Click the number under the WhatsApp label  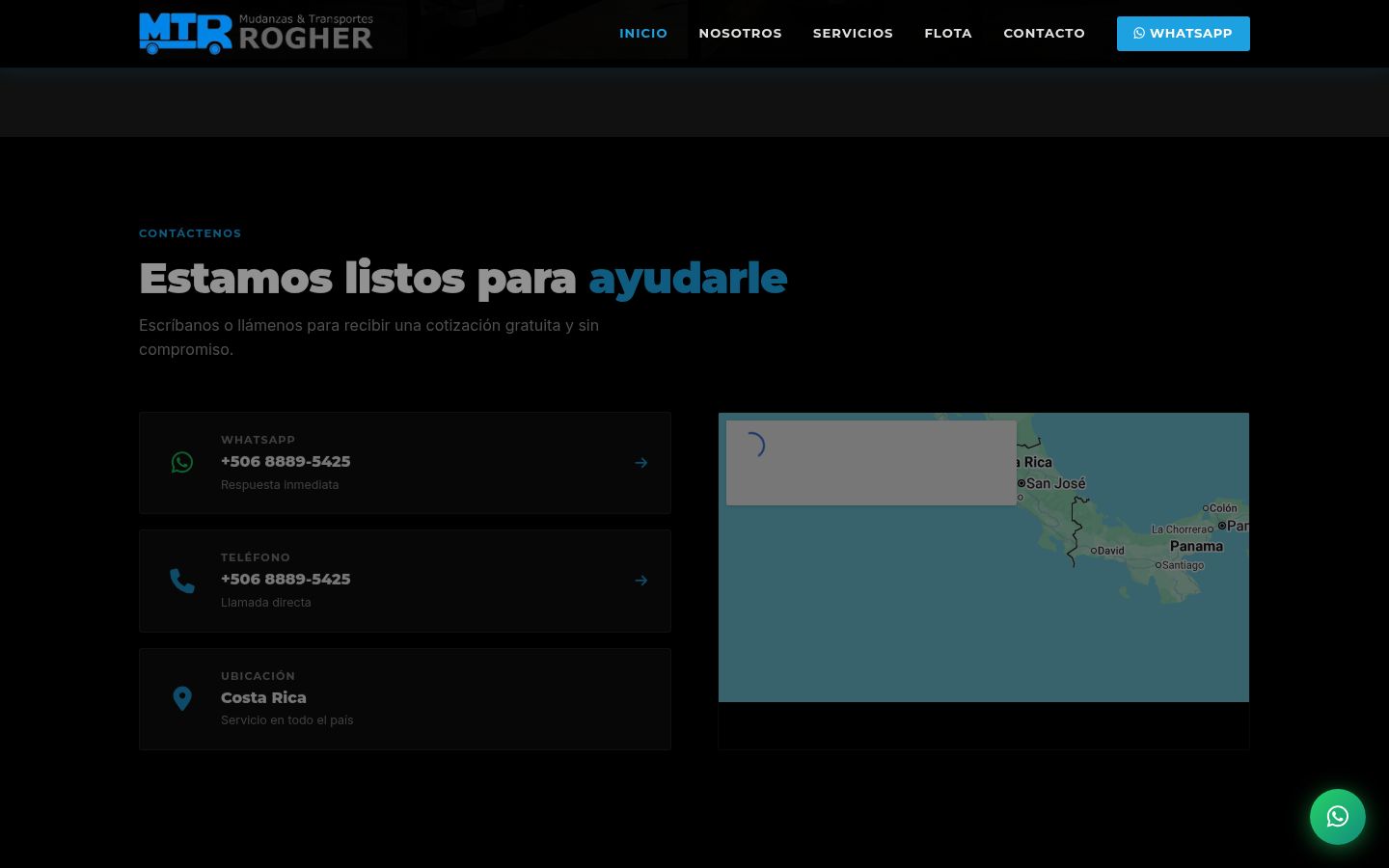click(286, 462)
